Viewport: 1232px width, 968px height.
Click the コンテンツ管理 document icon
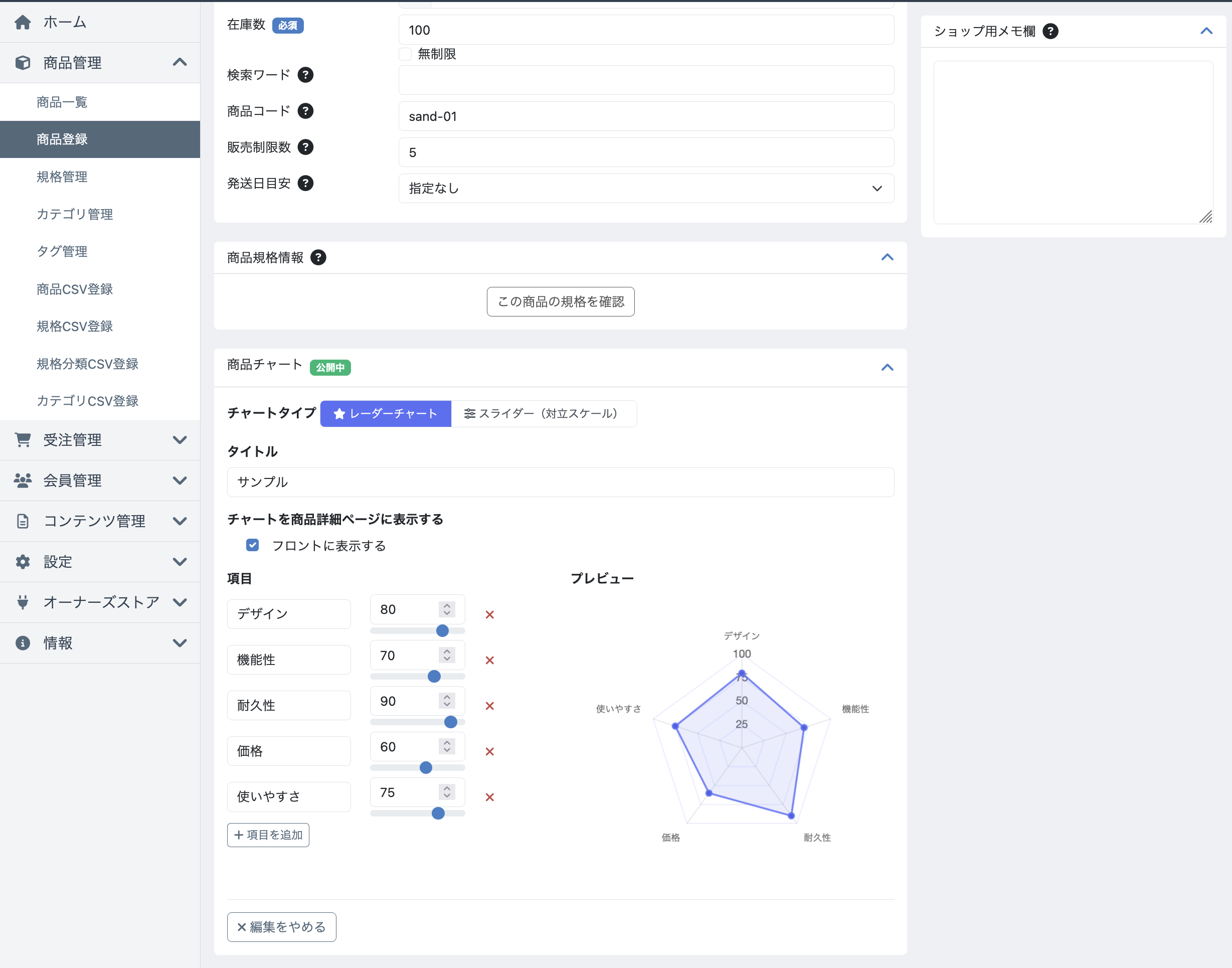(23, 521)
